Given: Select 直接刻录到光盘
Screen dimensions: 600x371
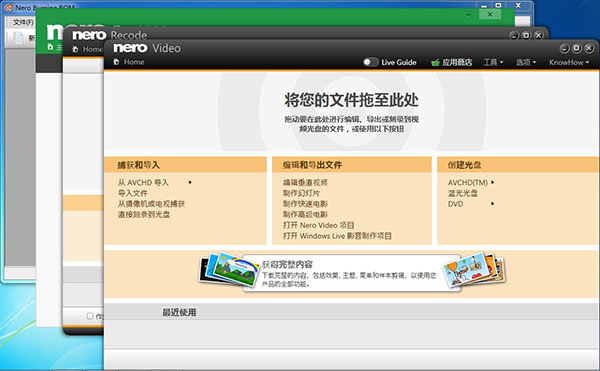Looking at the screenshot, I should point(144,215).
